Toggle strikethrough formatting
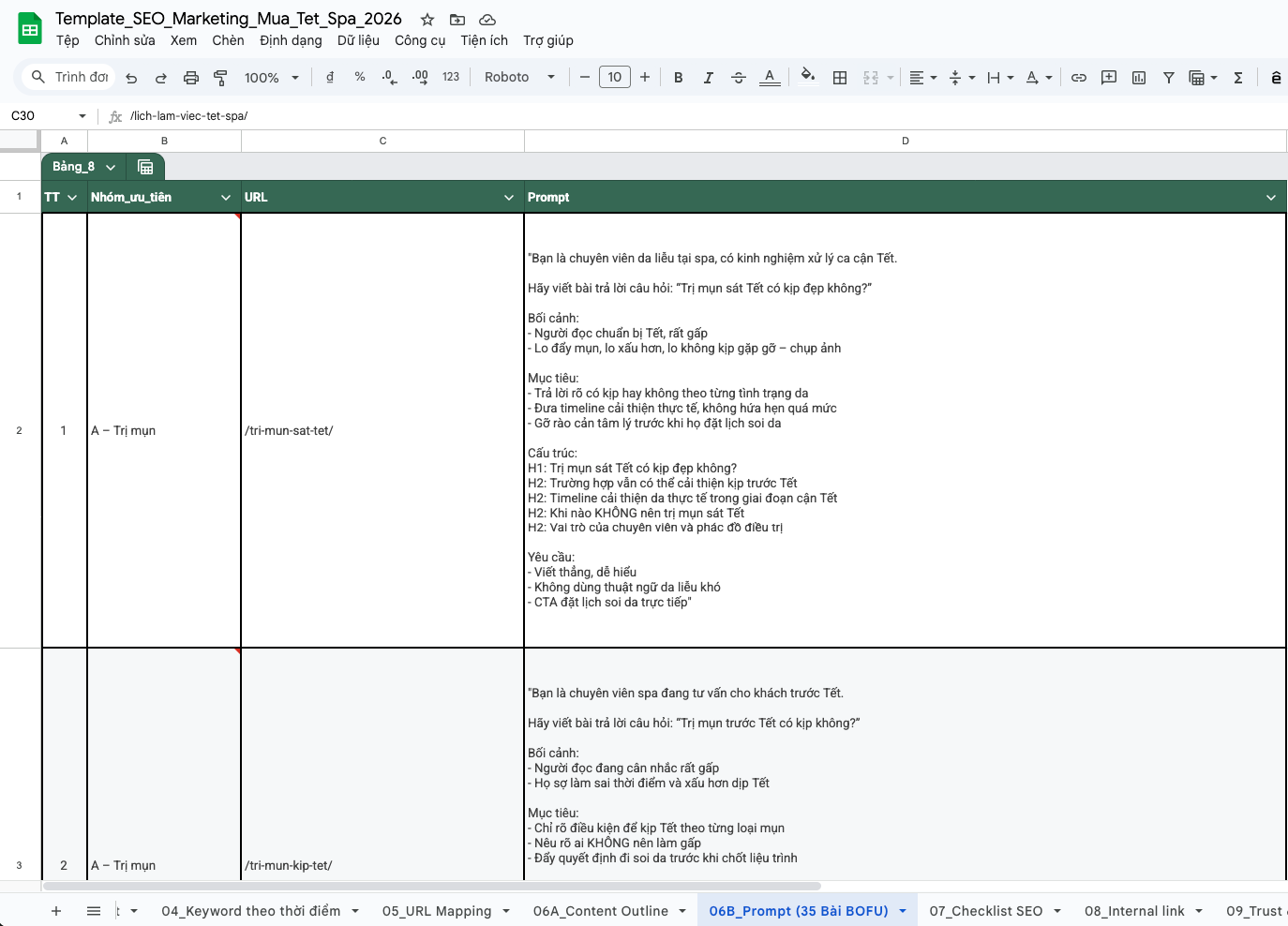Screen dimensions: 1288x926 pyautogui.click(x=739, y=78)
